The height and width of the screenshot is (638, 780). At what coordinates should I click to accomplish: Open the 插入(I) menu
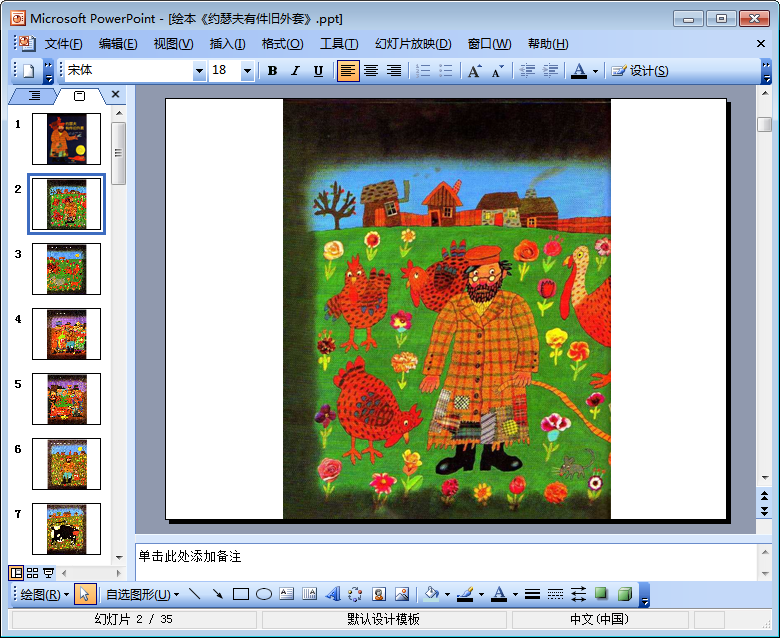click(x=227, y=44)
